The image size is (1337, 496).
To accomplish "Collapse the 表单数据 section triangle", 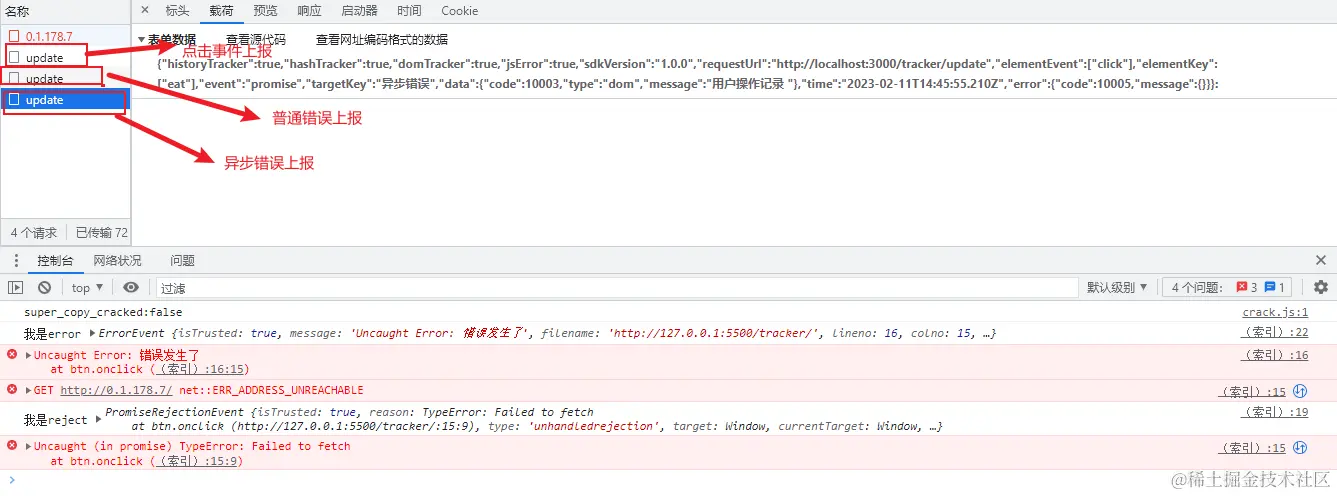I will pyautogui.click(x=142, y=41).
